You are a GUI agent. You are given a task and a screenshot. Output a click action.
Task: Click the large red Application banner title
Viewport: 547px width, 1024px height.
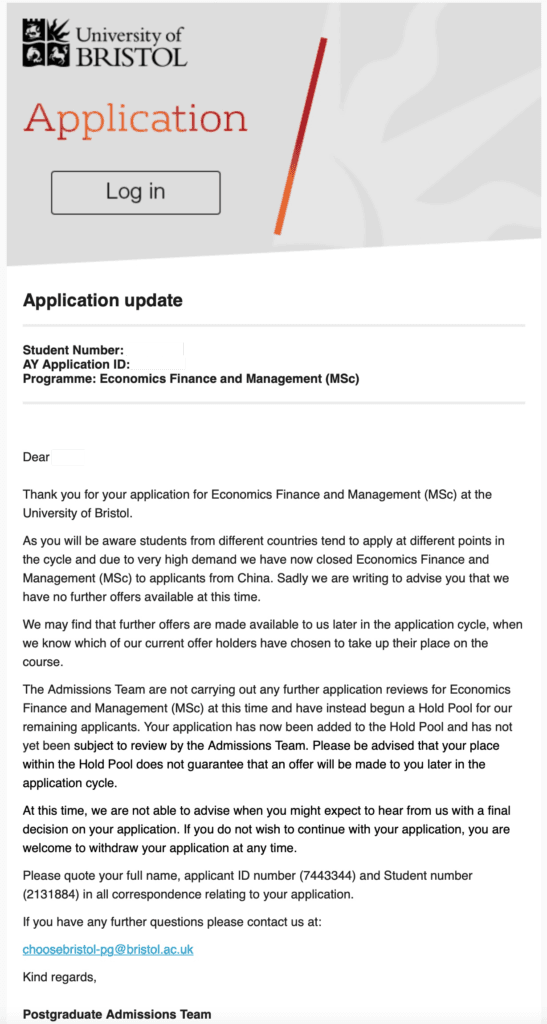(x=136, y=121)
